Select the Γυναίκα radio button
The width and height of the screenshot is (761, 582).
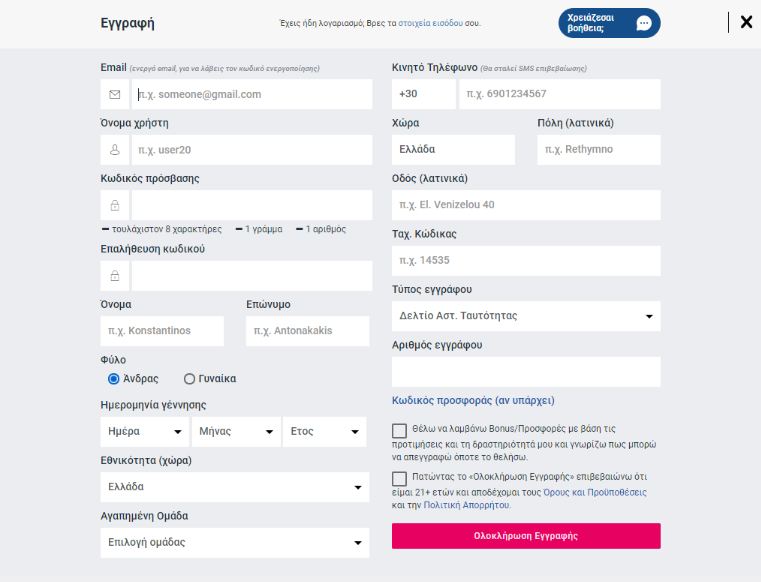click(189, 379)
